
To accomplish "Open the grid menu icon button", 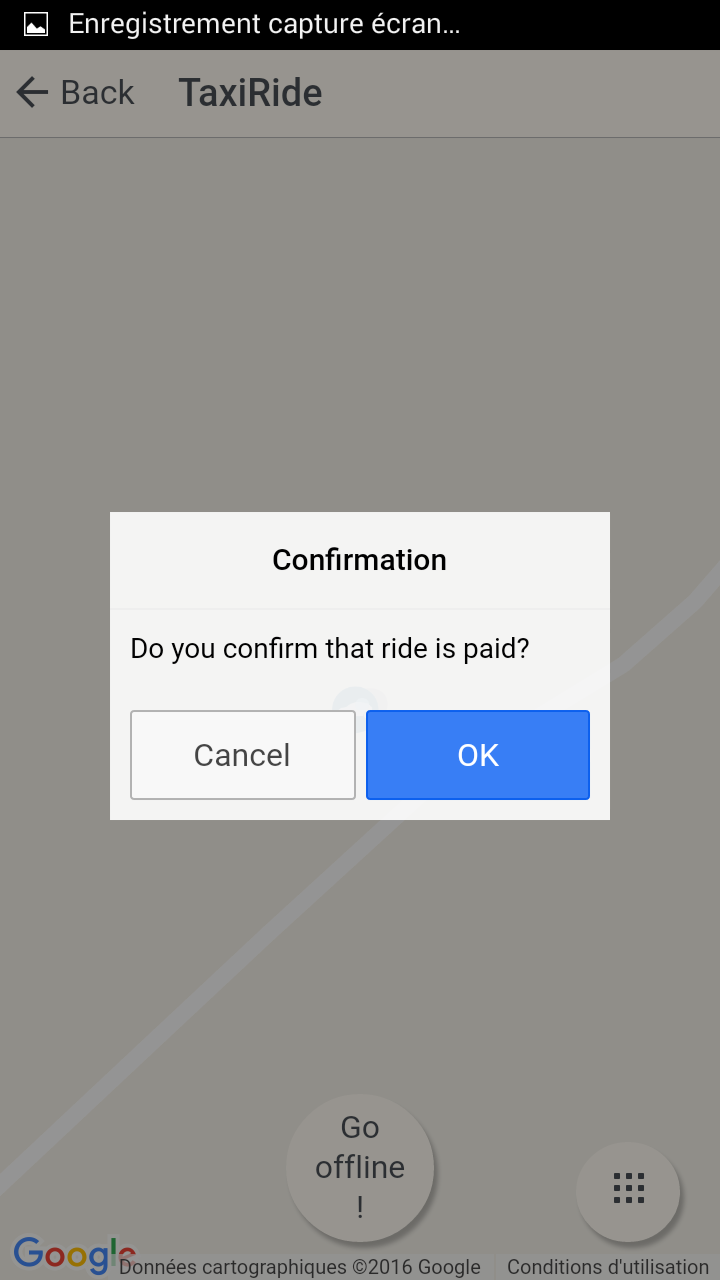I will 628,1190.
